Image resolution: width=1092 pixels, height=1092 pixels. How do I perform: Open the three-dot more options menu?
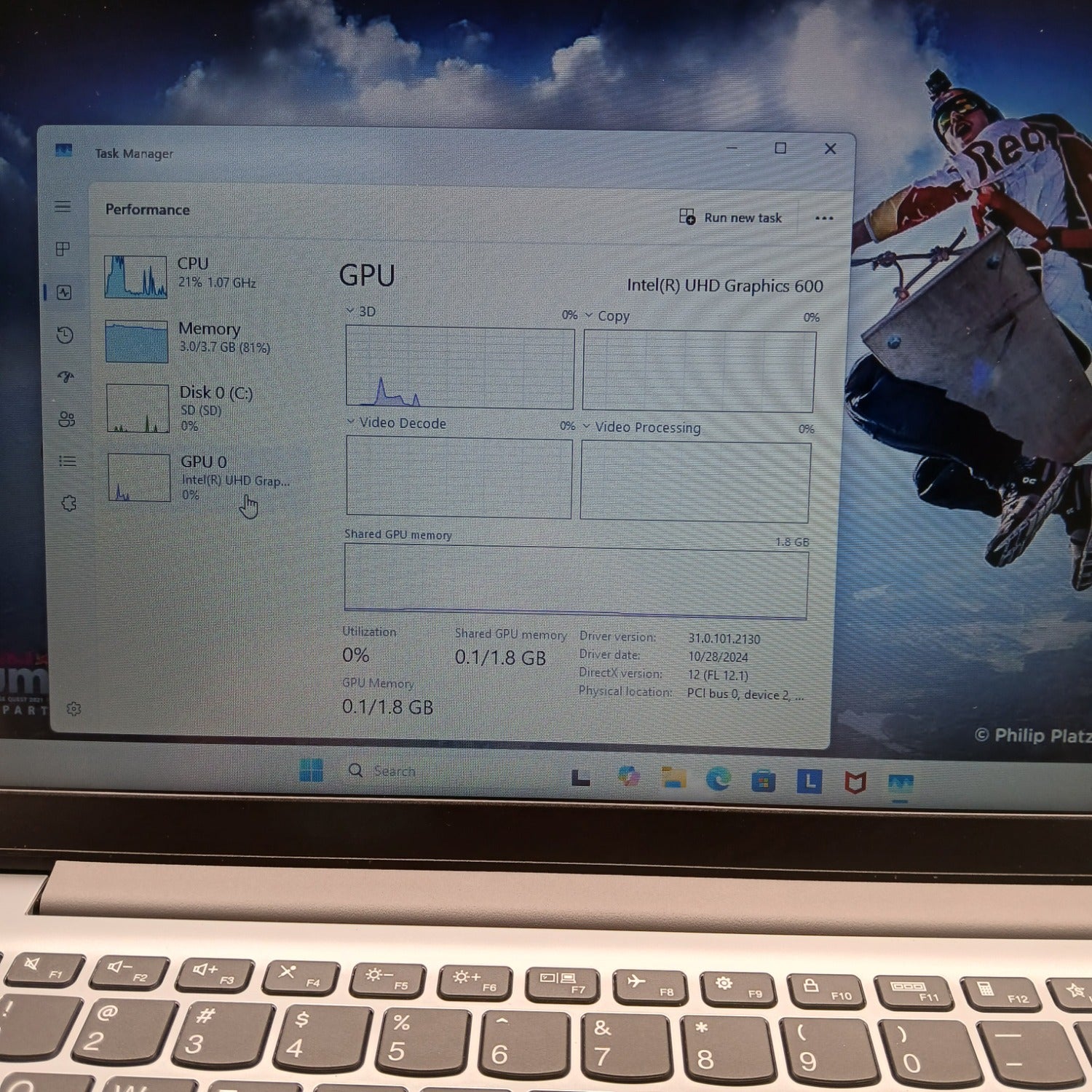tap(824, 218)
